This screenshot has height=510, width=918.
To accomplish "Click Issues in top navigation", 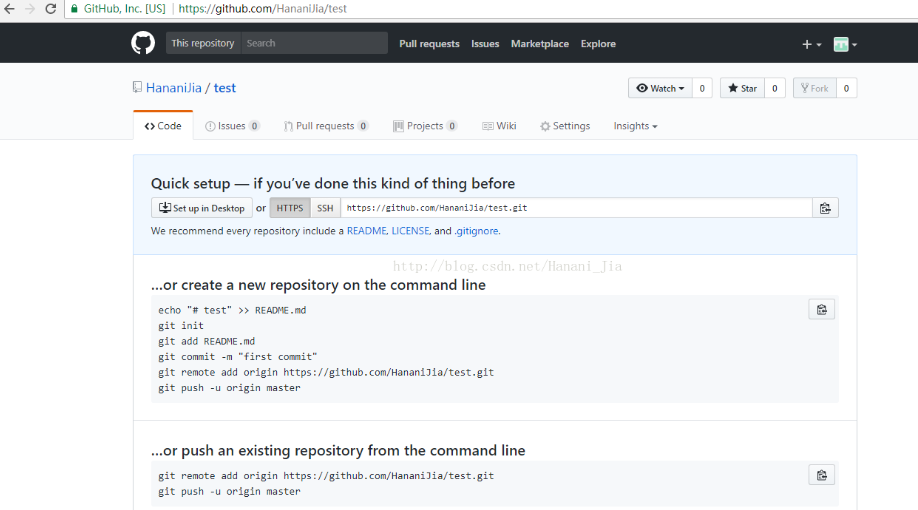I will [485, 44].
